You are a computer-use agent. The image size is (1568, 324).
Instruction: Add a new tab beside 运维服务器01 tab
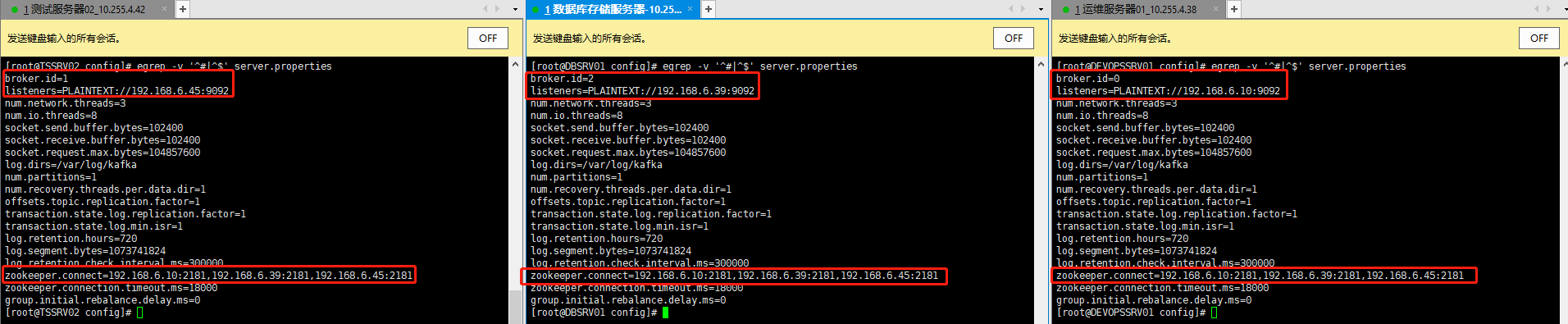[1234, 9]
